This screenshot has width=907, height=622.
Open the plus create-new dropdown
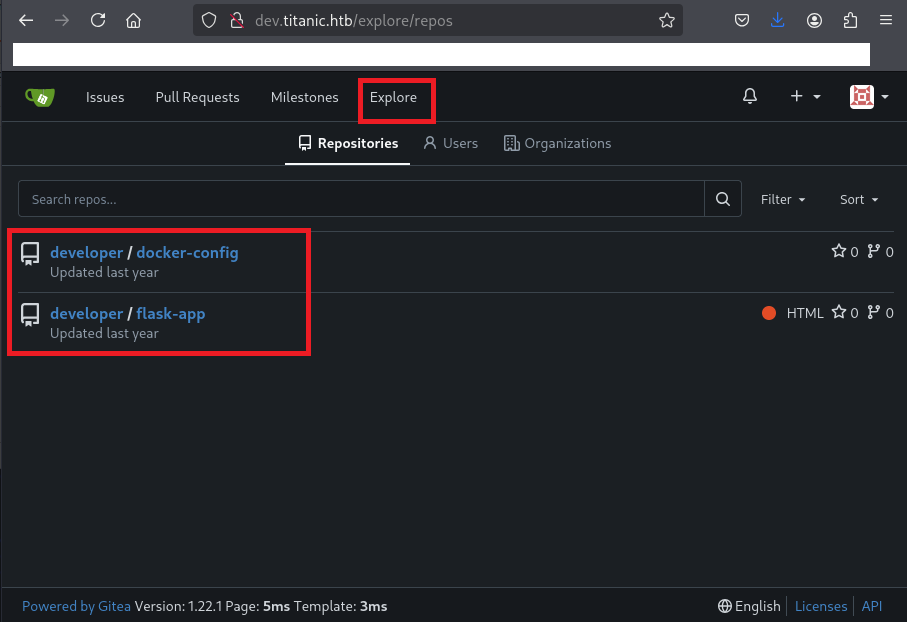pyautogui.click(x=805, y=97)
